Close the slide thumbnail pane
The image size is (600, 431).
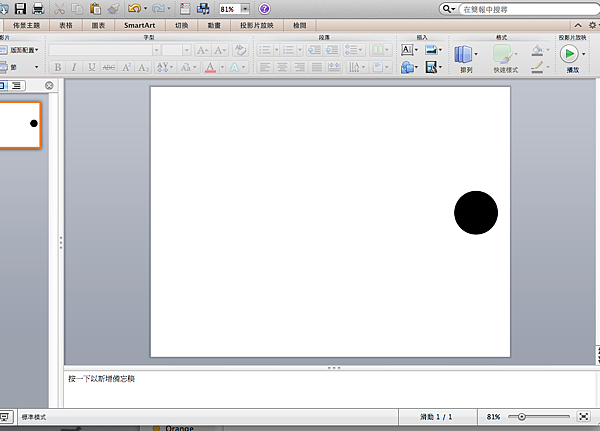[x=49, y=85]
